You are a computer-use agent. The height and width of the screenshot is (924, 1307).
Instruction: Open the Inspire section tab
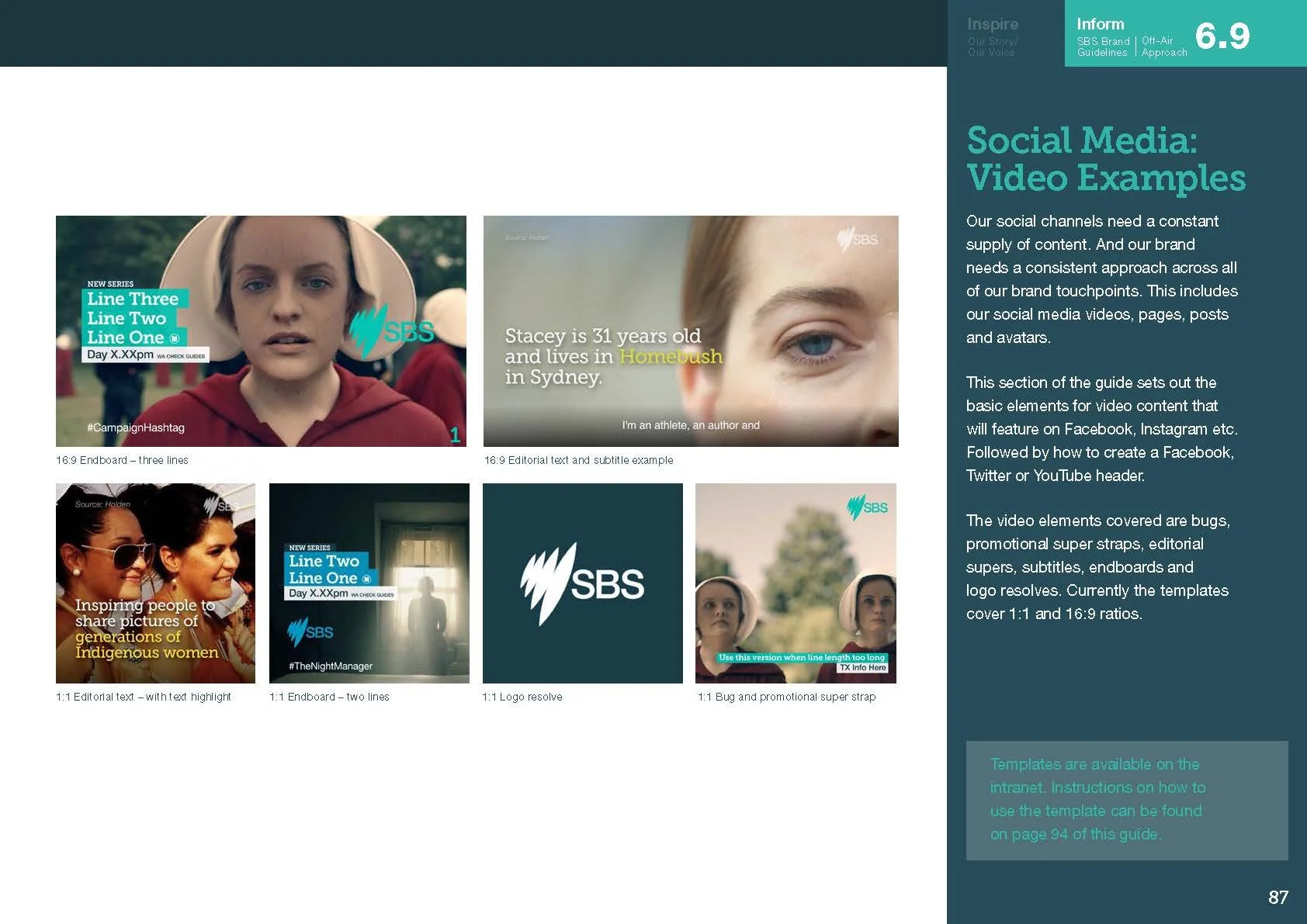click(x=1005, y=33)
